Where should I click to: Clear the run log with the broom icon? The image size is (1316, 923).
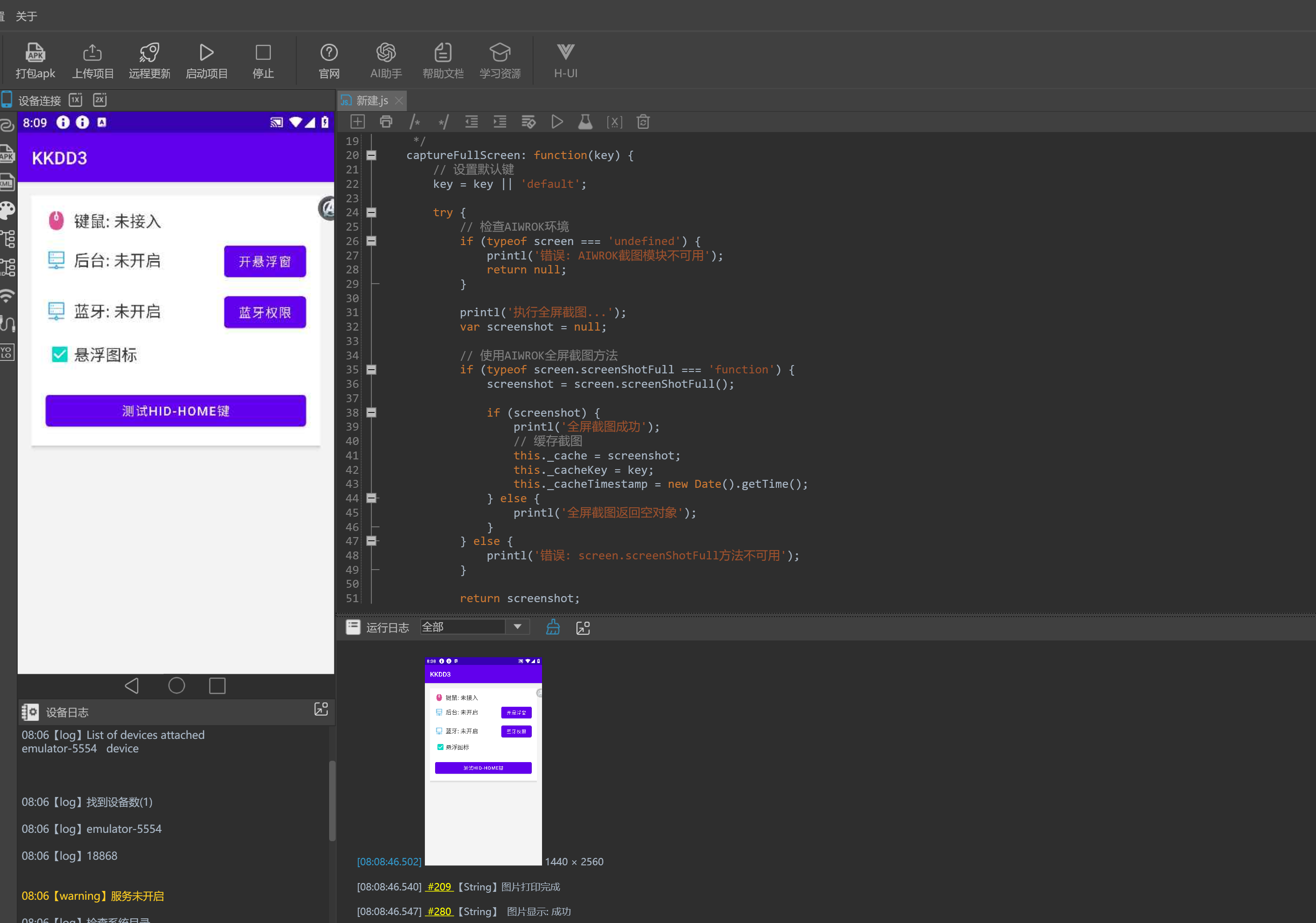click(553, 627)
